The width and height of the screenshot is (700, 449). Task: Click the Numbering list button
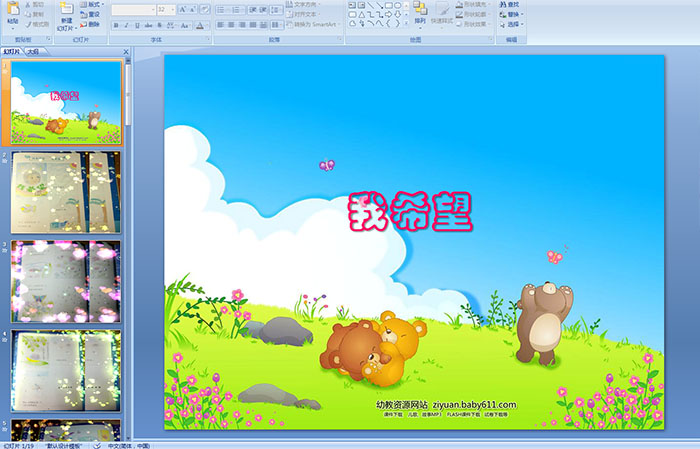coord(238,9)
